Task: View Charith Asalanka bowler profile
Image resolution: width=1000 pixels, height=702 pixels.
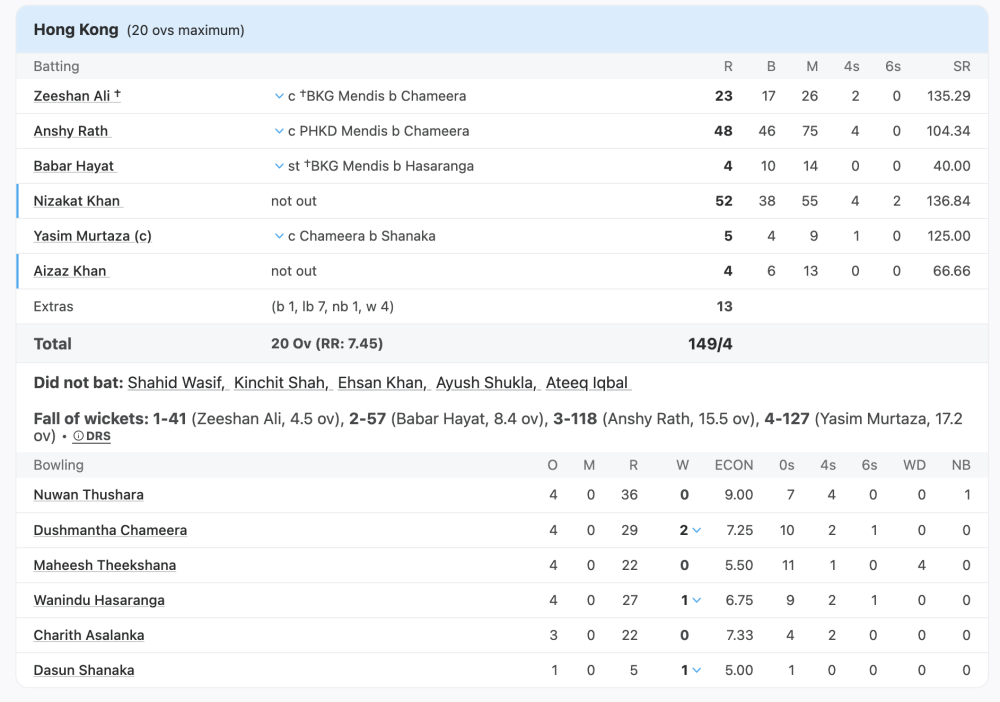Action: click(x=88, y=635)
